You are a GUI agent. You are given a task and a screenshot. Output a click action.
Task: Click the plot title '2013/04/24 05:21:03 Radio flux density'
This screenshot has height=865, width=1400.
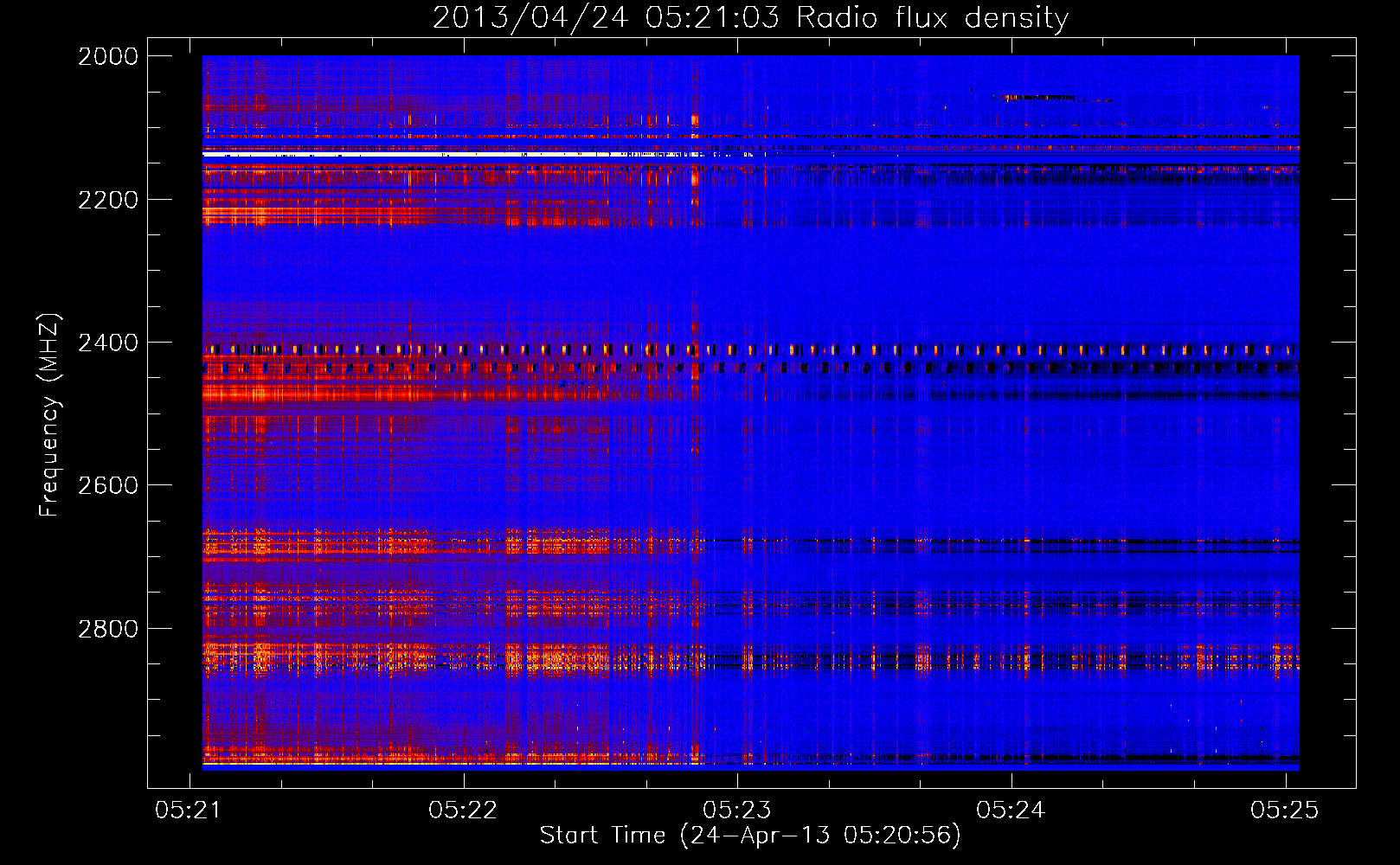[x=750, y=17]
